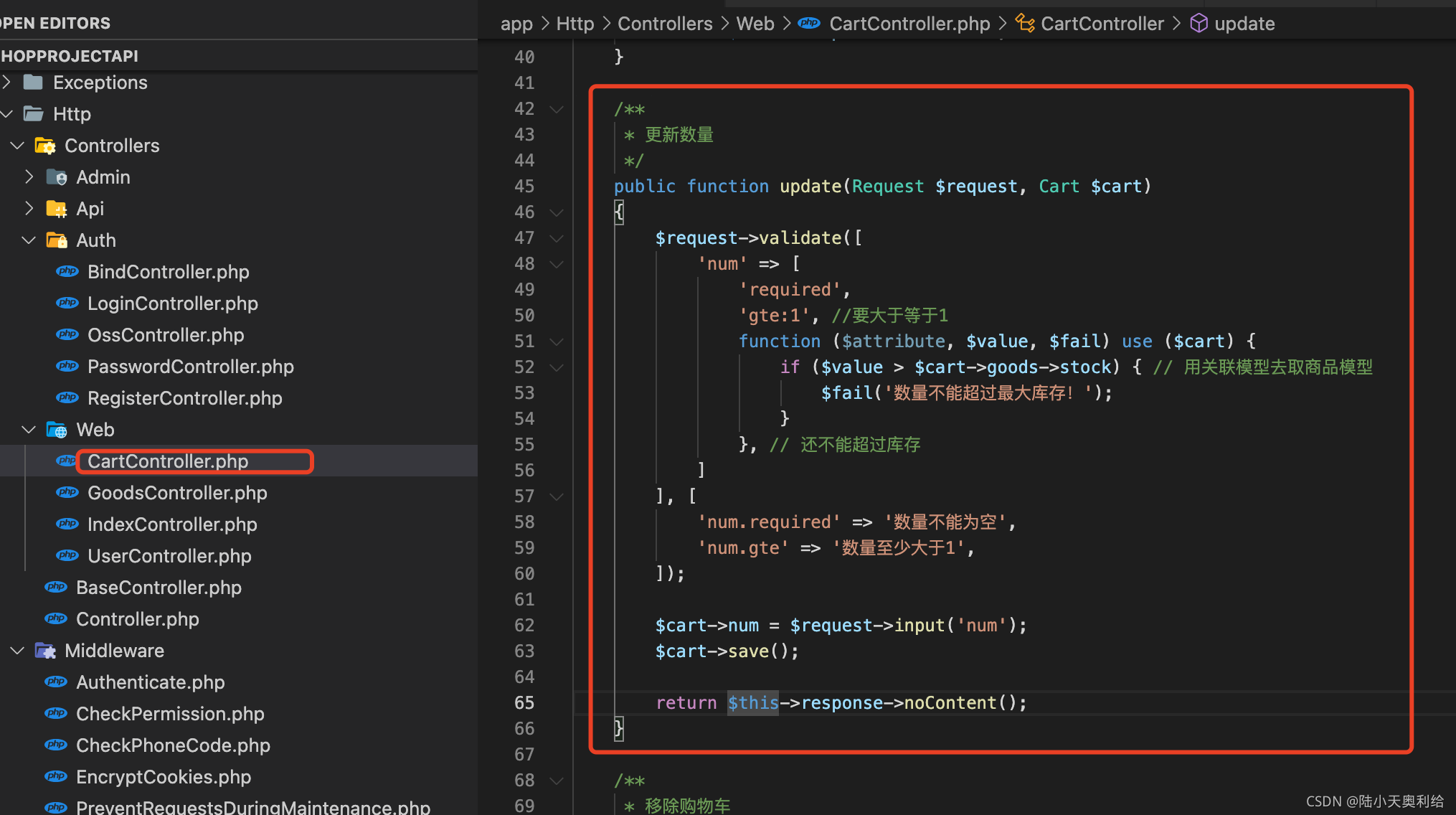Screen dimensions: 1456x815
Task: Click Controllers in the breadcrumb path
Action: click(x=665, y=24)
